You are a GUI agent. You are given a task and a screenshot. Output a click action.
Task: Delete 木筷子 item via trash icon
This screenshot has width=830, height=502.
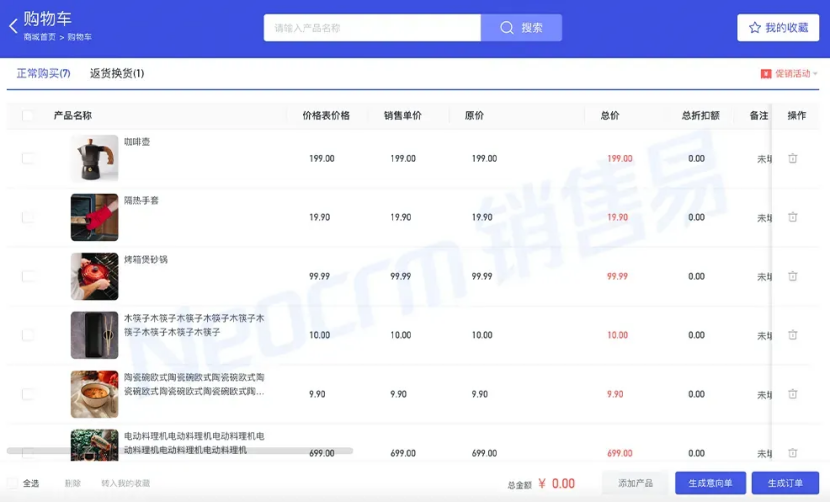coord(792,335)
